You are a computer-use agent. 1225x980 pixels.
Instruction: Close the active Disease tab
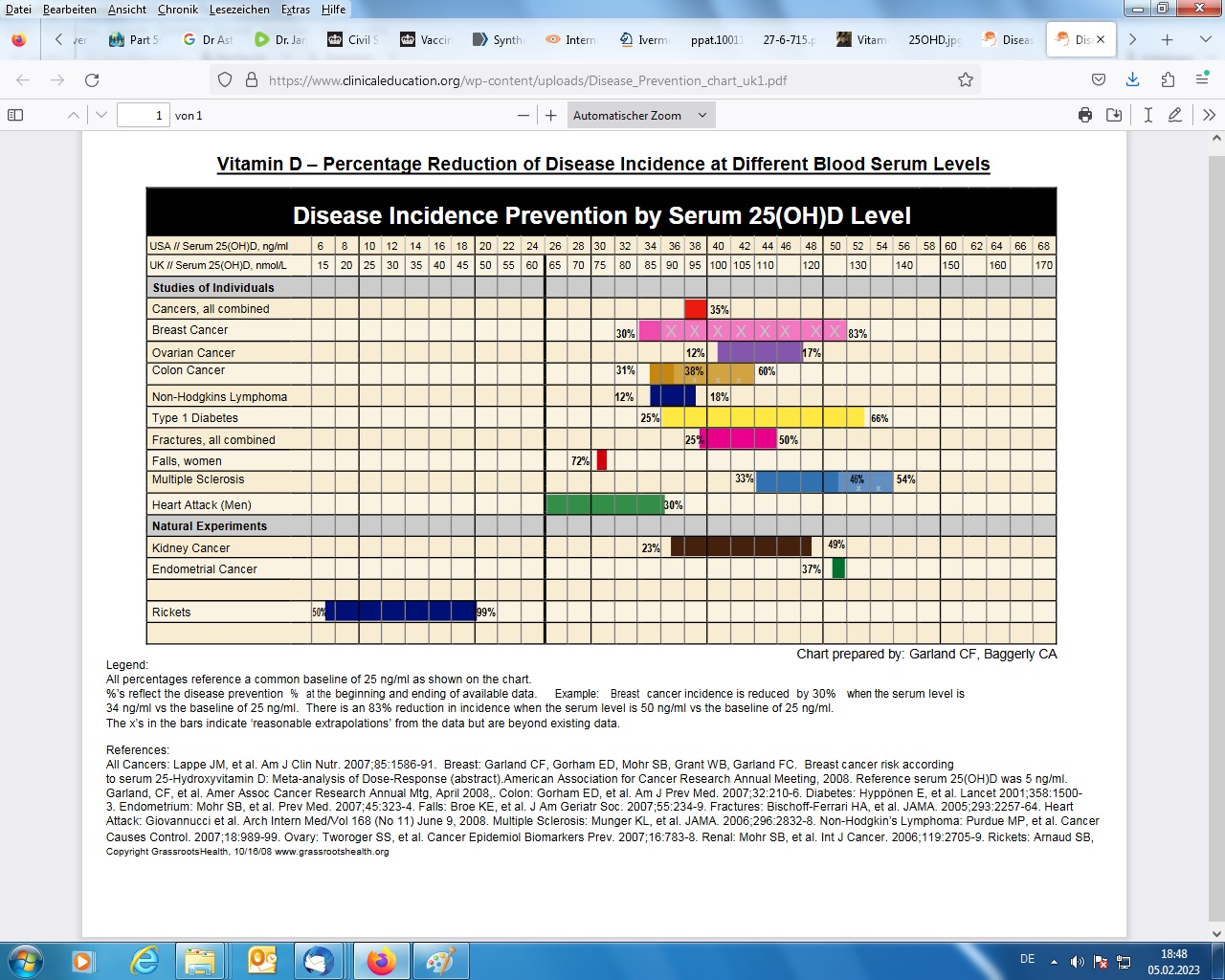pos(1101,40)
